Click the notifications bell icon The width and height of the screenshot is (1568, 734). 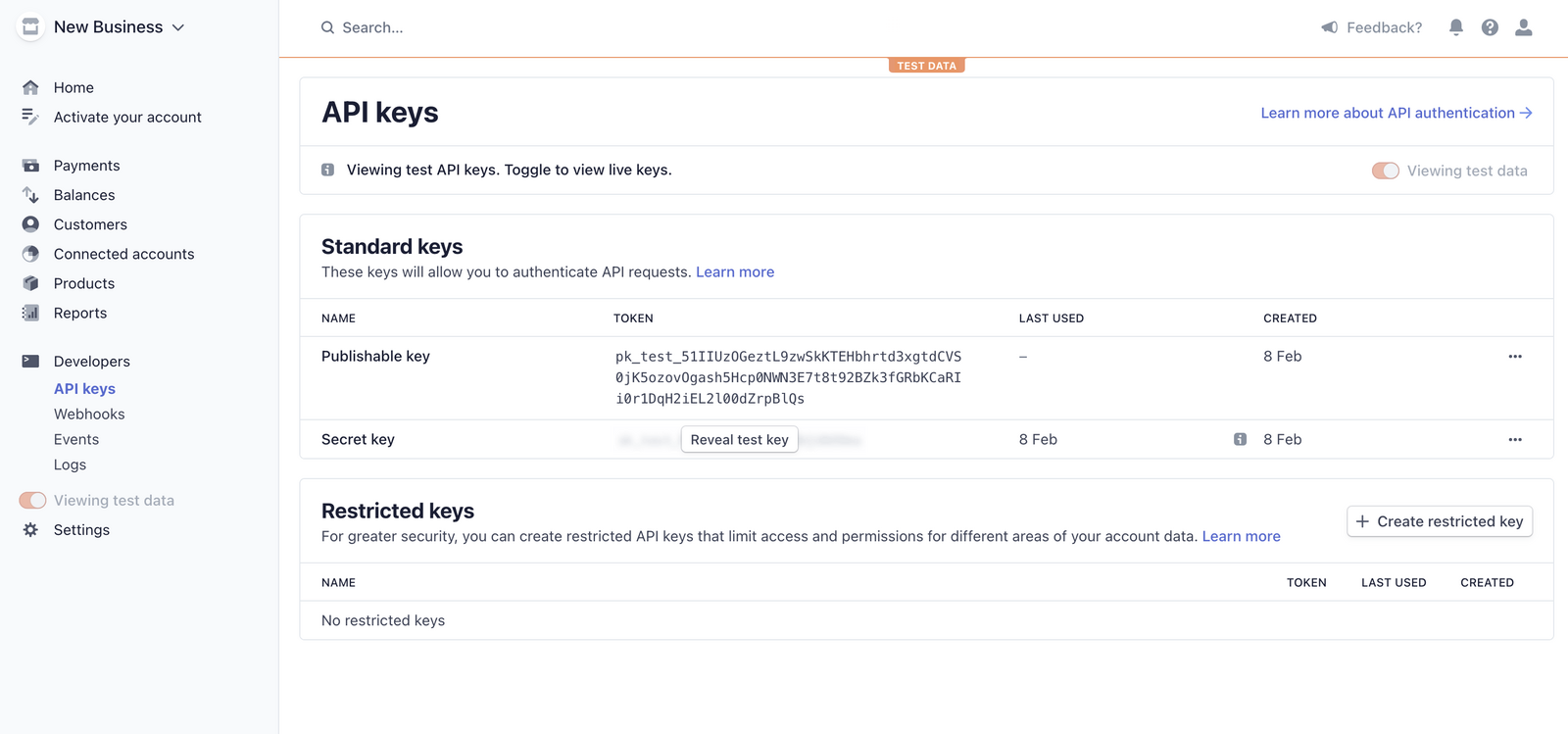tap(1456, 27)
